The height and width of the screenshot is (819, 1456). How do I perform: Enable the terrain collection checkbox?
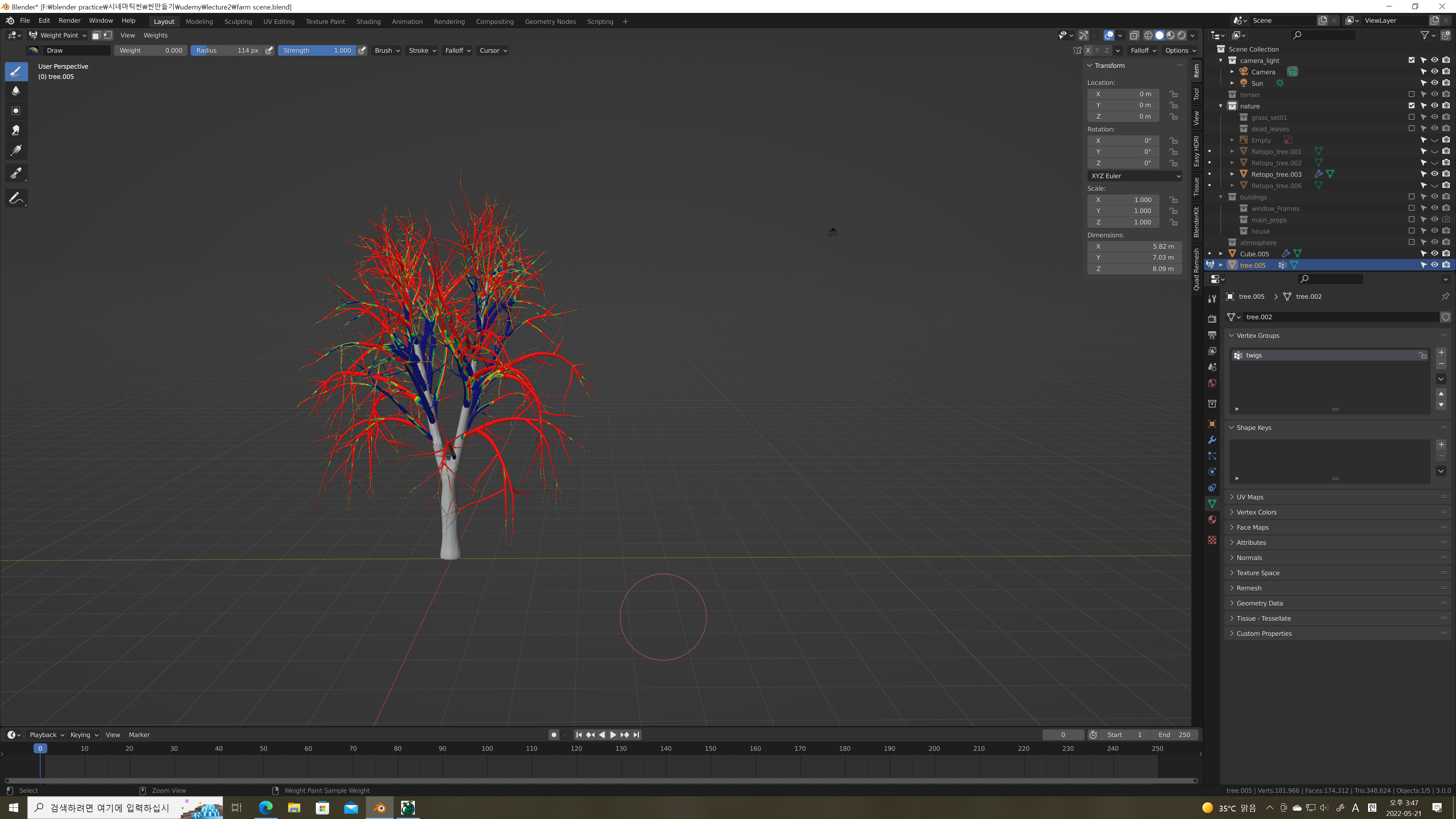pos(1411,94)
